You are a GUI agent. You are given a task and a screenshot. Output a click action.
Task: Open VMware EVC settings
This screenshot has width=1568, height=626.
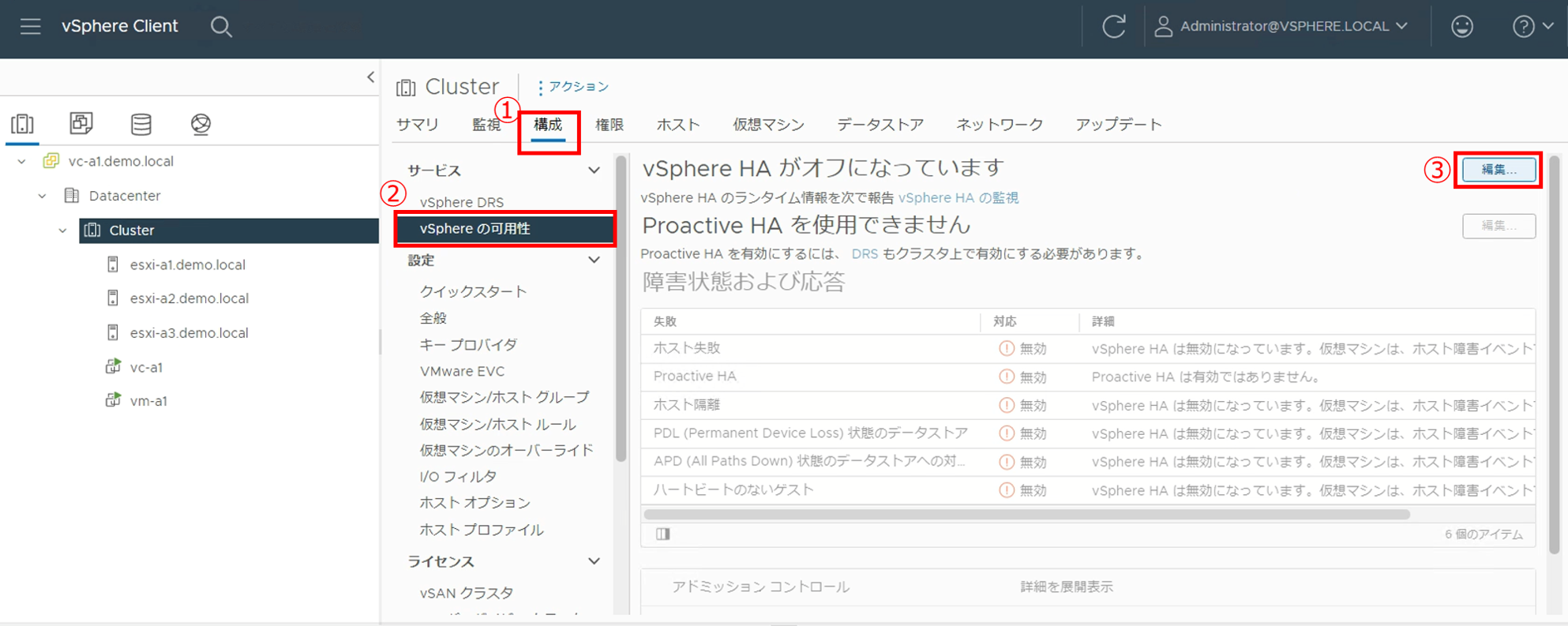click(462, 371)
